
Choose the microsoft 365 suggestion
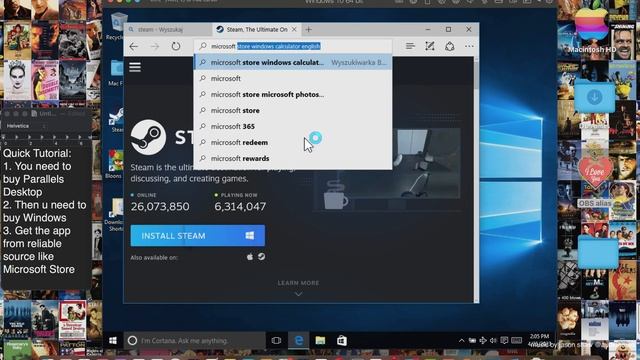(293, 126)
